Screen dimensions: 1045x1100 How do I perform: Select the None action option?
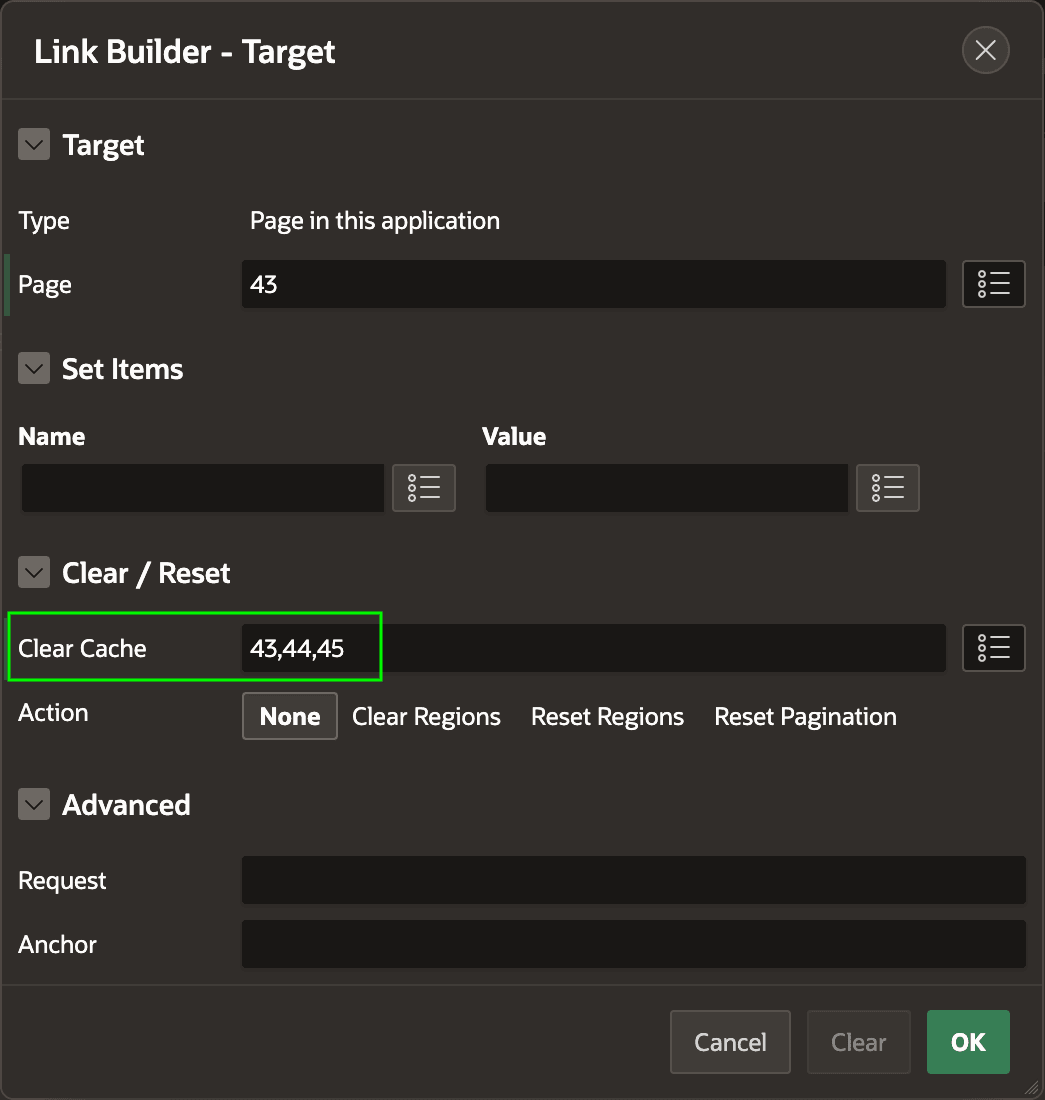[290, 716]
